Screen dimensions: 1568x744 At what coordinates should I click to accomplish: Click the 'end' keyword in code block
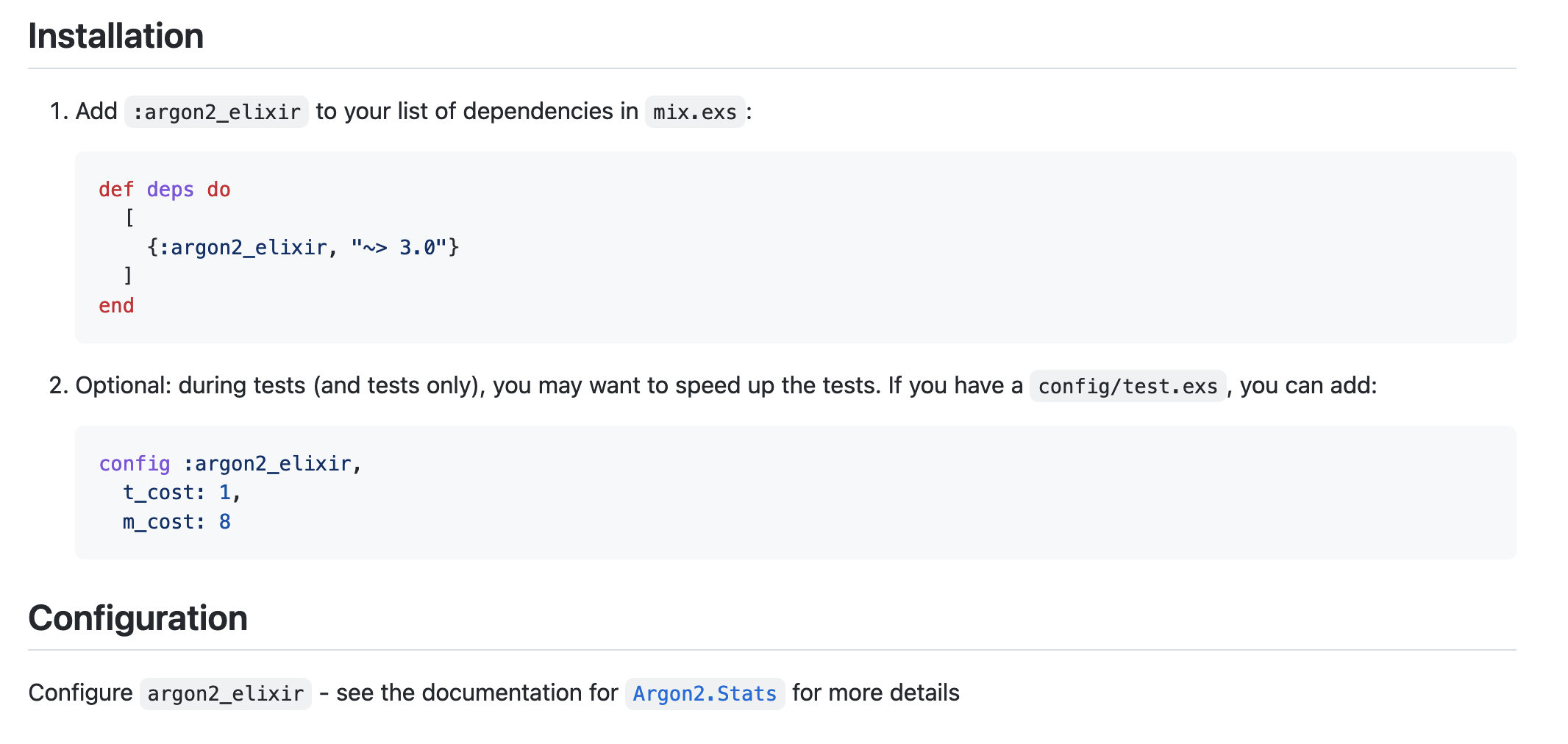116,306
